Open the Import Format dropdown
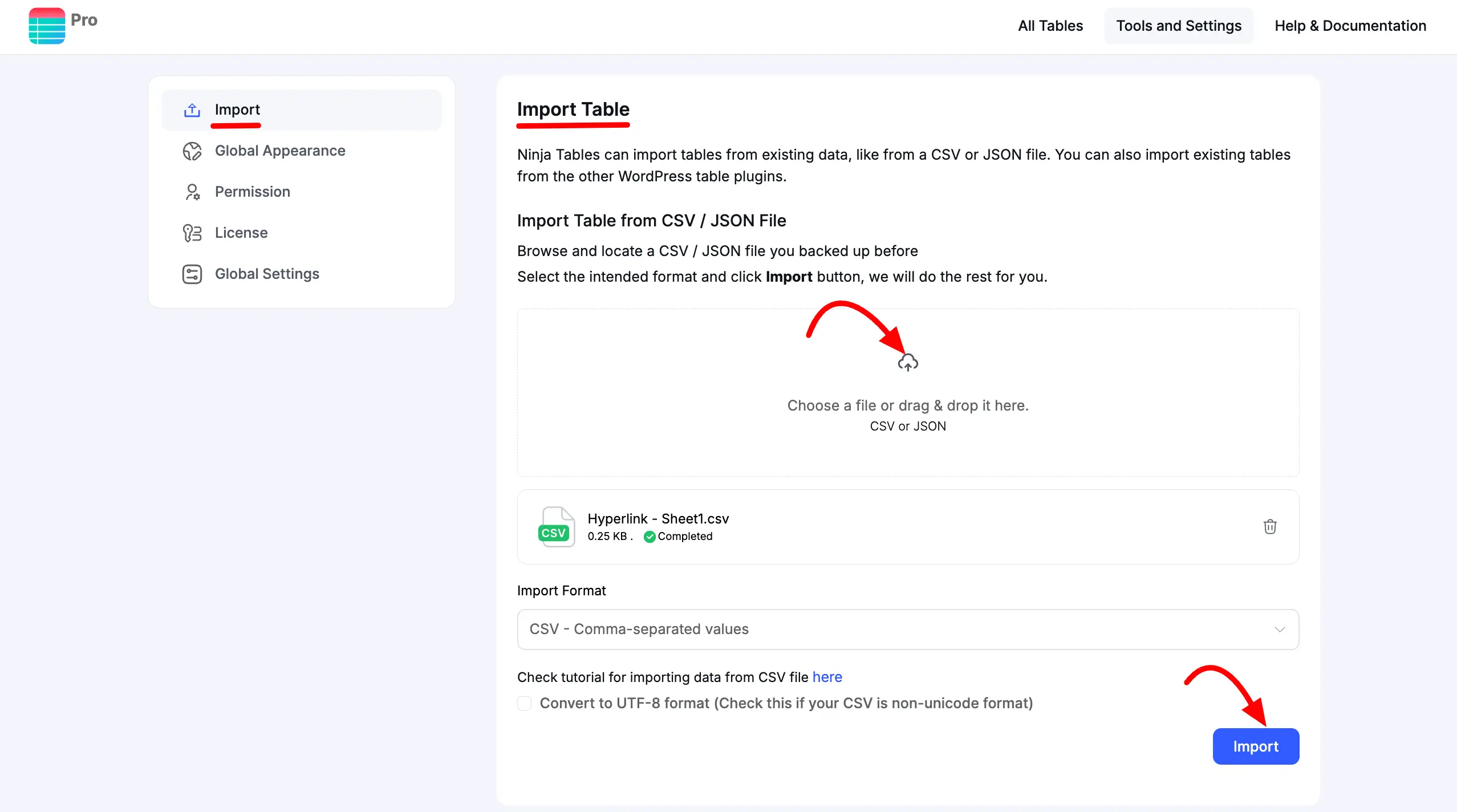The height and width of the screenshot is (812, 1457). (908, 630)
